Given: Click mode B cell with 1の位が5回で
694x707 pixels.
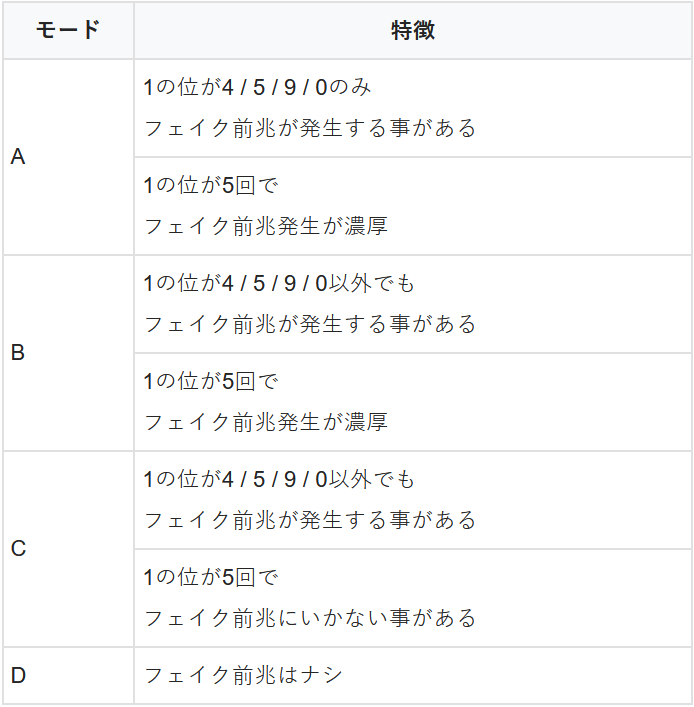Looking at the screenshot, I should click(x=413, y=402).
